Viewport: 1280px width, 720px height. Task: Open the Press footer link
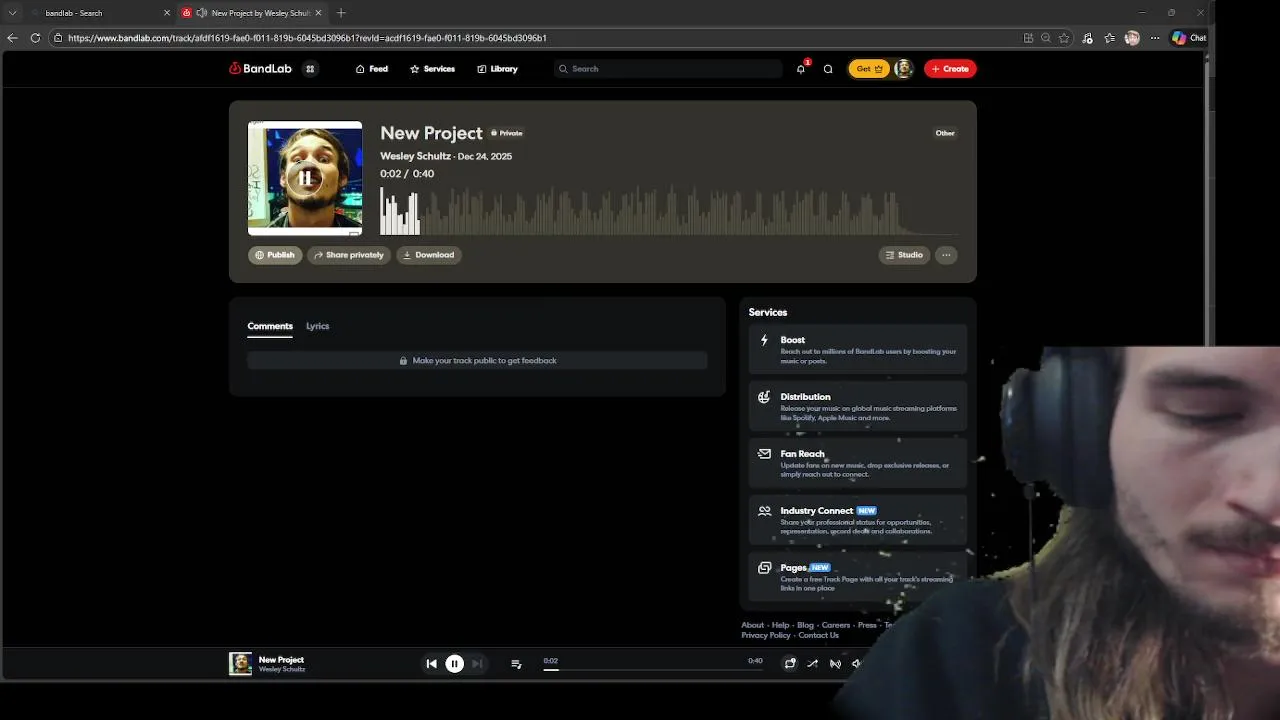[867, 625]
